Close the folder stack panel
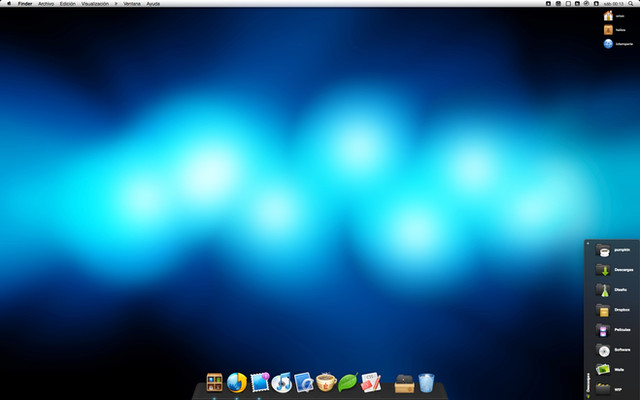The image size is (640, 400). point(588,243)
